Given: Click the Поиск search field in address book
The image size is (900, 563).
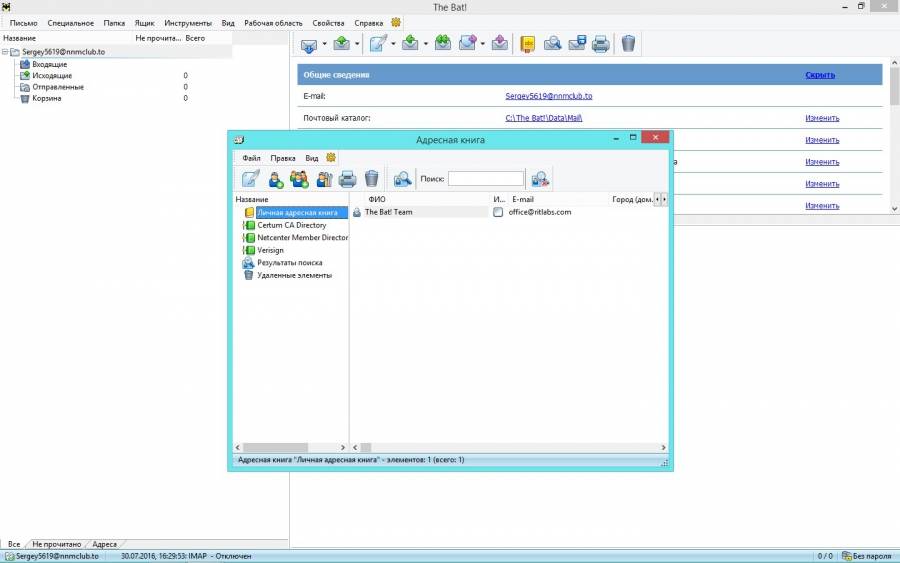Looking at the screenshot, I should tap(485, 179).
